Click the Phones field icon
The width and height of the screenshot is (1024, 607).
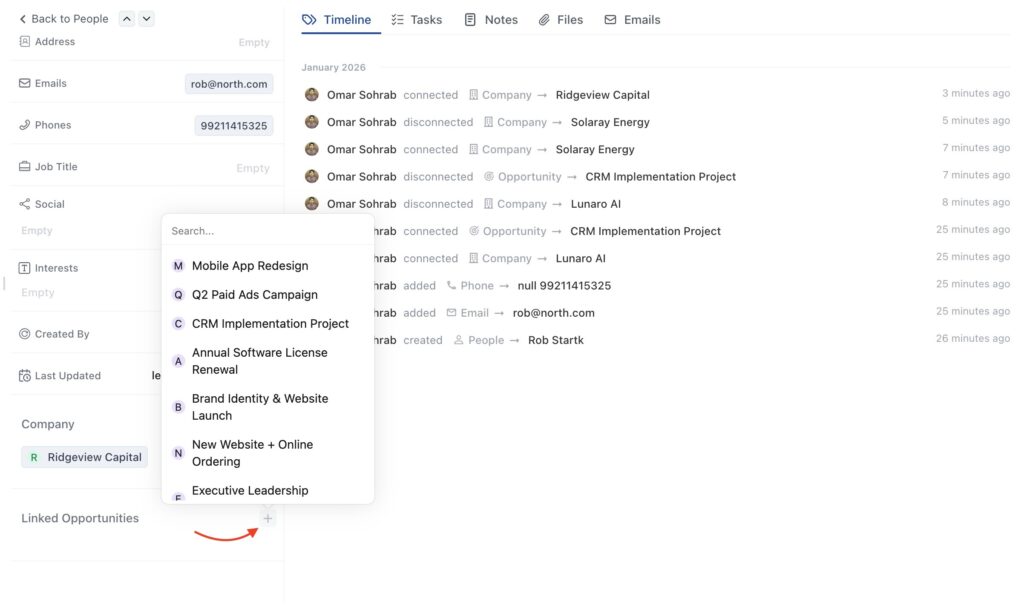25,125
